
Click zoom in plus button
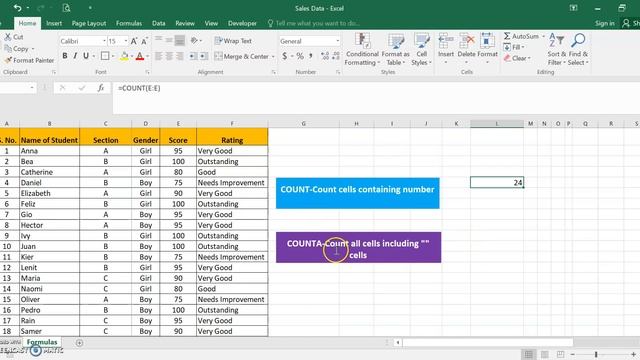coord(633,354)
